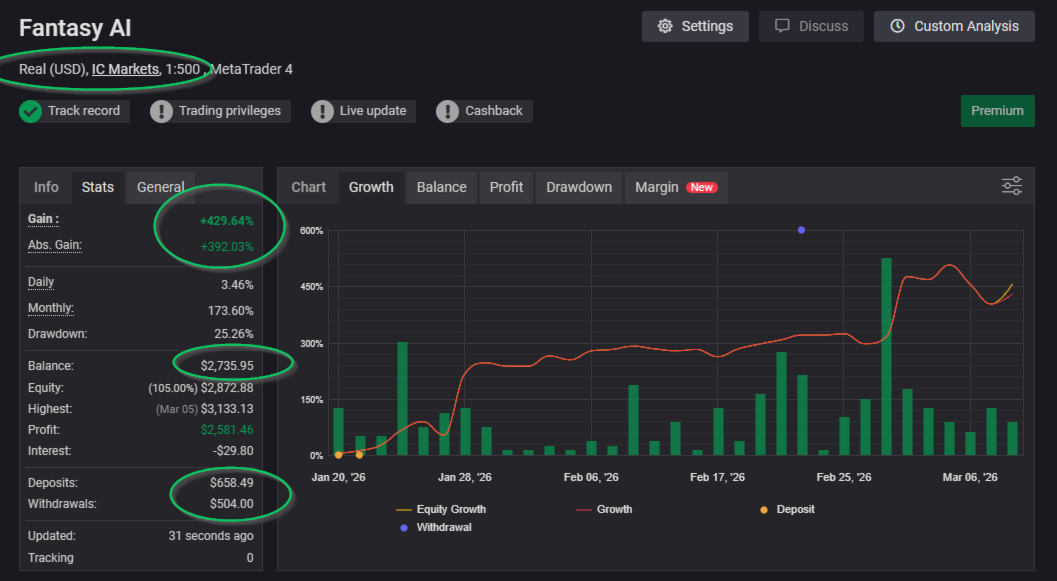The image size is (1057, 581).
Task: Click the Cashback exclamation icon
Action: tap(447, 111)
